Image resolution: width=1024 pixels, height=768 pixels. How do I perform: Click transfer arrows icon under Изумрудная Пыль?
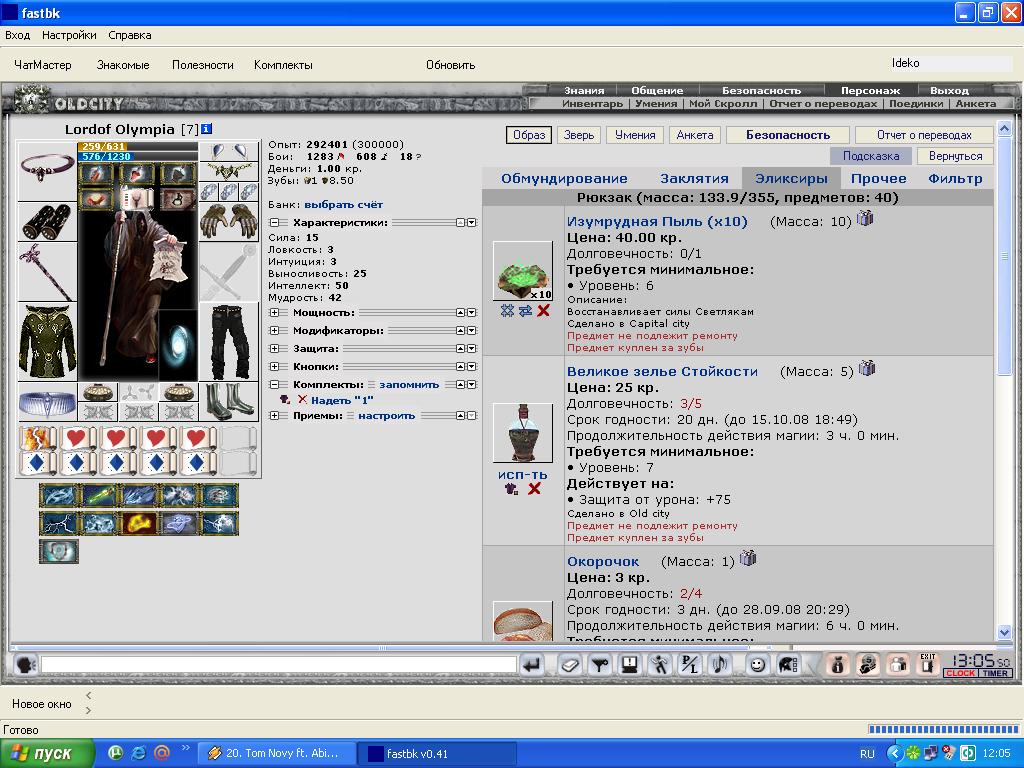coord(525,311)
